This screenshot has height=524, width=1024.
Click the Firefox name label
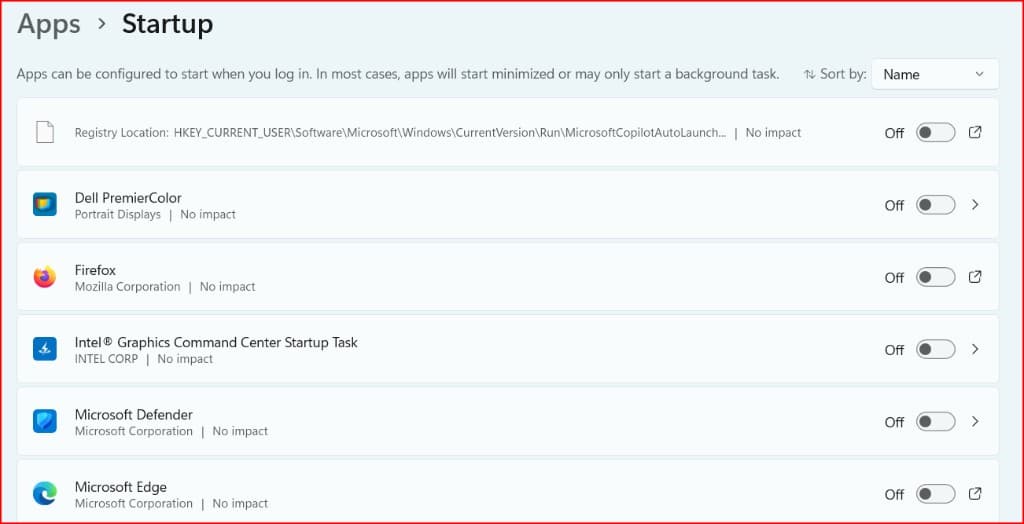(x=95, y=270)
